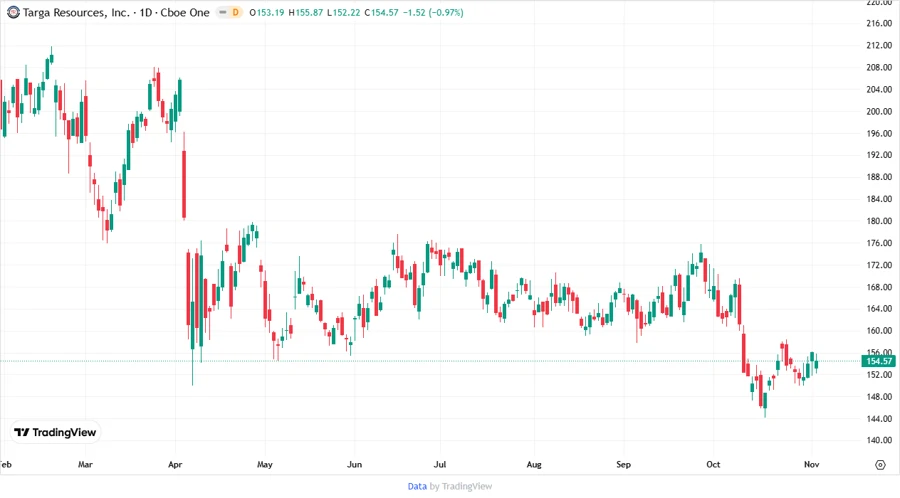Click the 176.00 price axis label
Image resolution: width=900 pixels, height=498 pixels.
[879, 243]
